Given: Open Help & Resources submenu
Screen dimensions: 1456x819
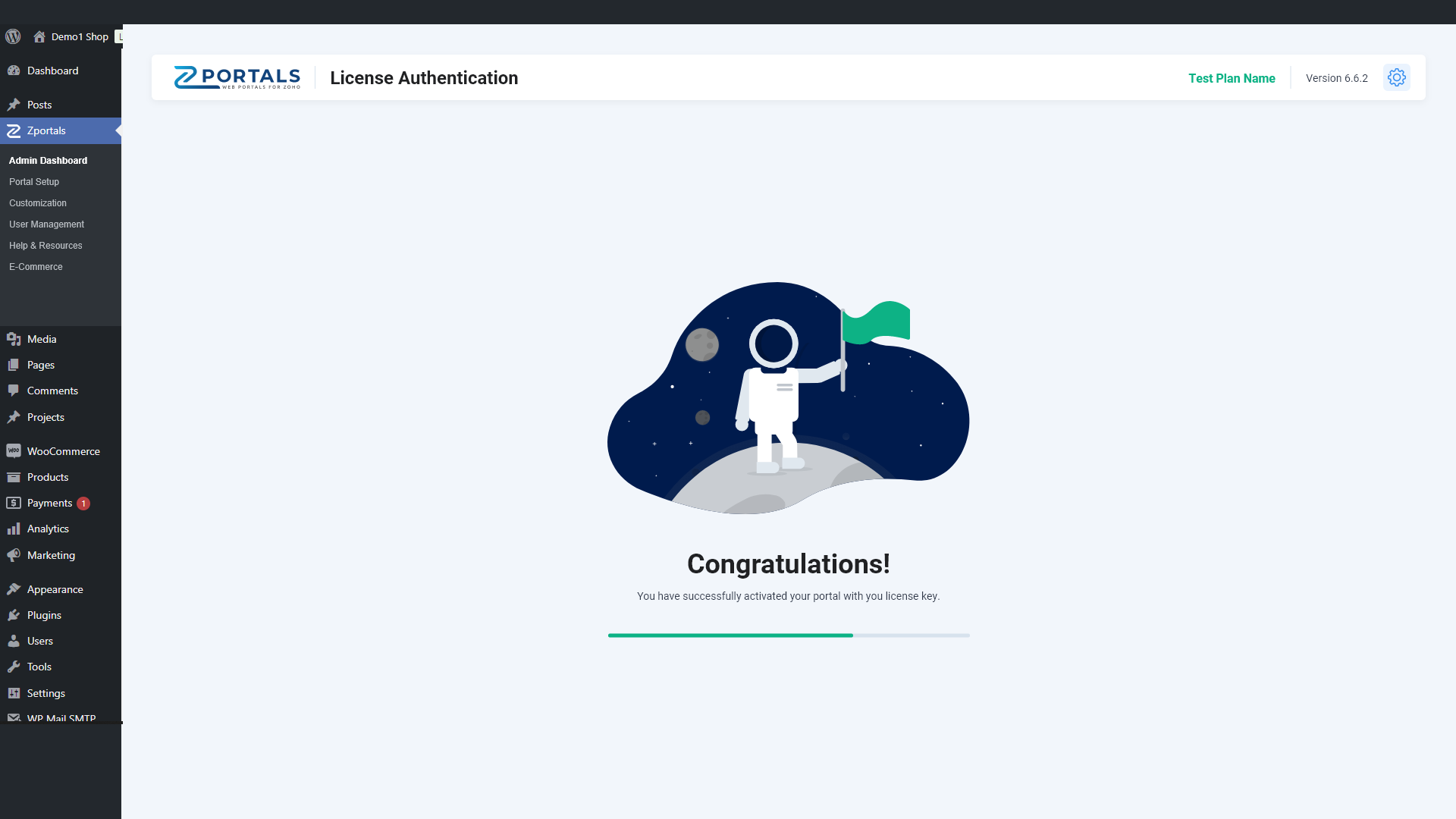Looking at the screenshot, I should click(x=45, y=246).
